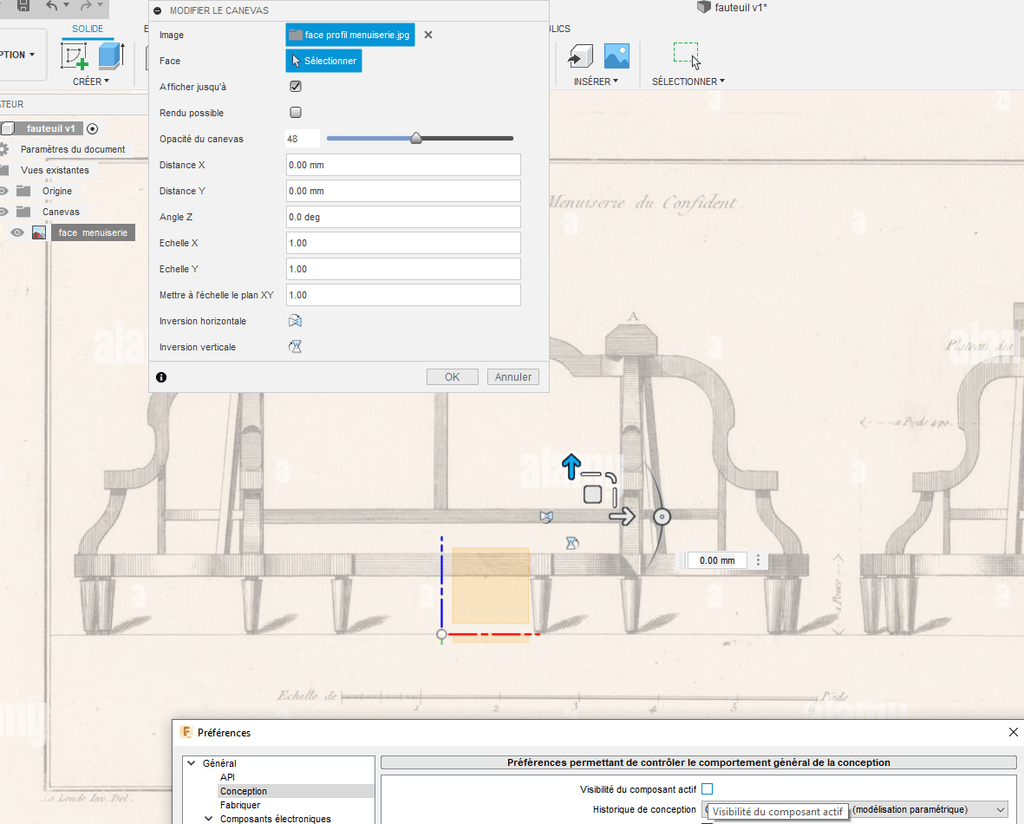Screen dimensions: 1024x824
Task: Click the Insert Canvas picture icon
Action: 616,56
